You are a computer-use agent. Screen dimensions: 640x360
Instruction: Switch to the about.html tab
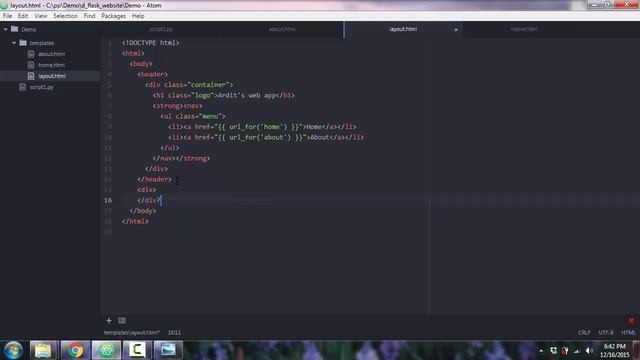click(x=282, y=29)
